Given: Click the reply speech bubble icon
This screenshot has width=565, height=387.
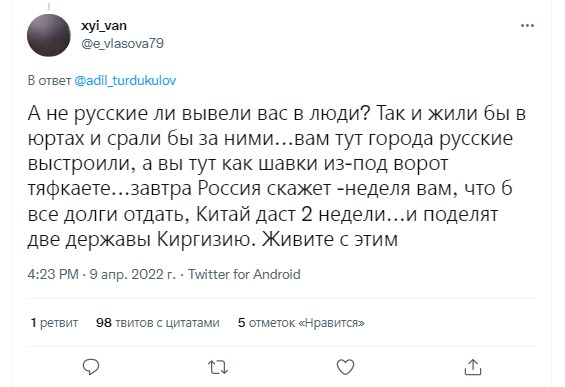Looking at the screenshot, I should 91,367.
